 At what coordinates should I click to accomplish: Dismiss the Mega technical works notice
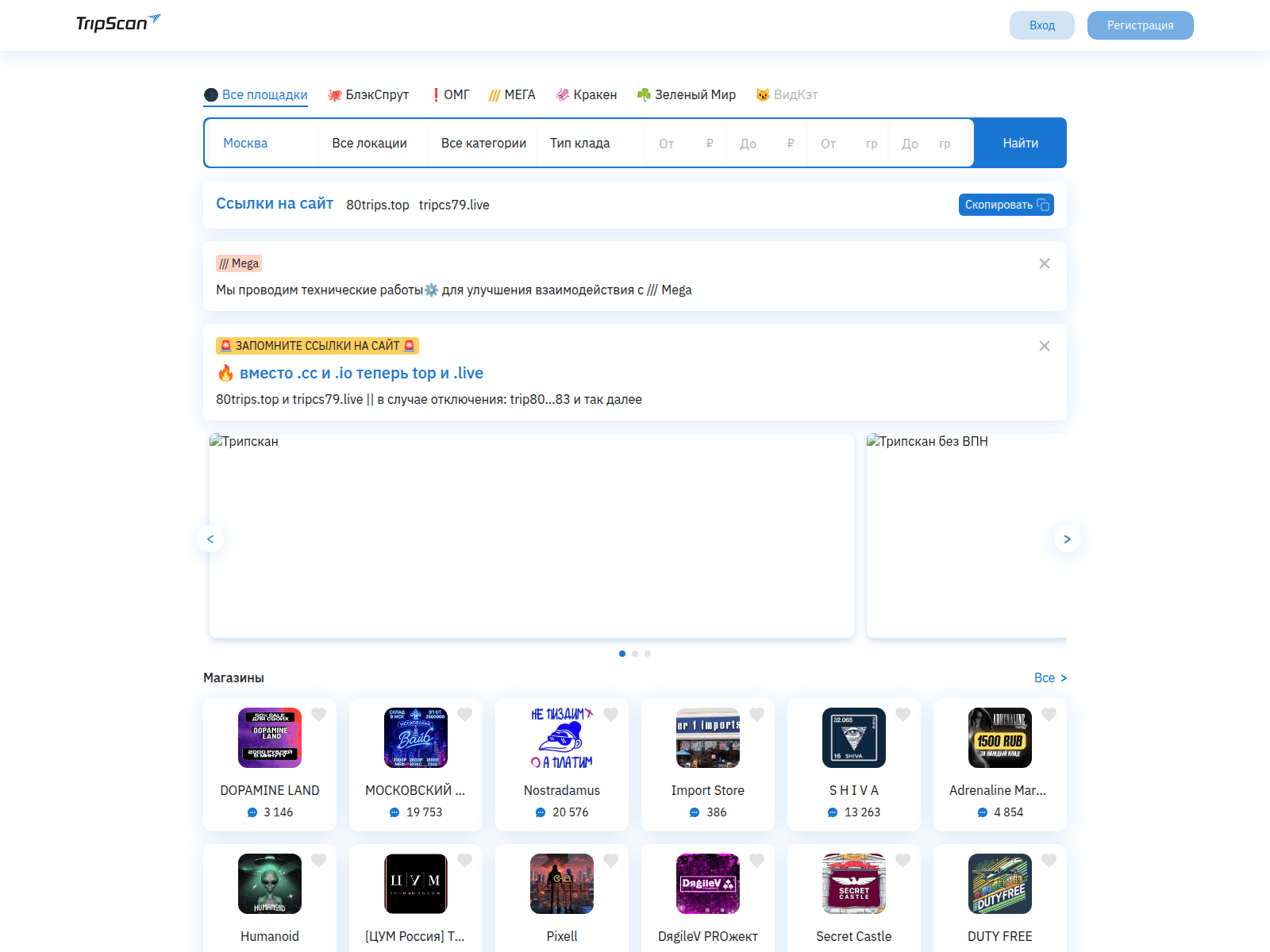(x=1045, y=263)
